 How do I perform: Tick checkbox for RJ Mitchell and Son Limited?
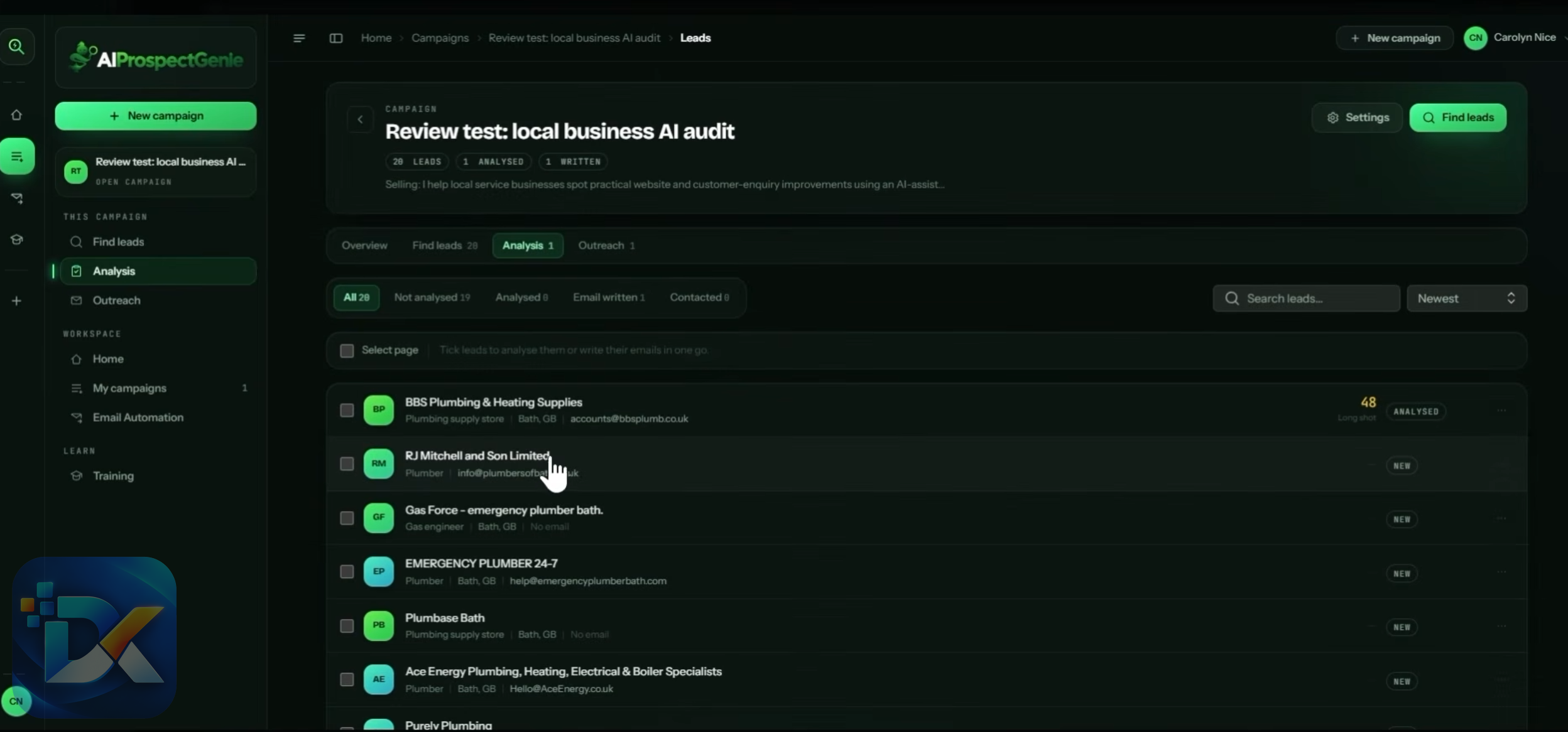pyautogui.click(x=347, y=464)
